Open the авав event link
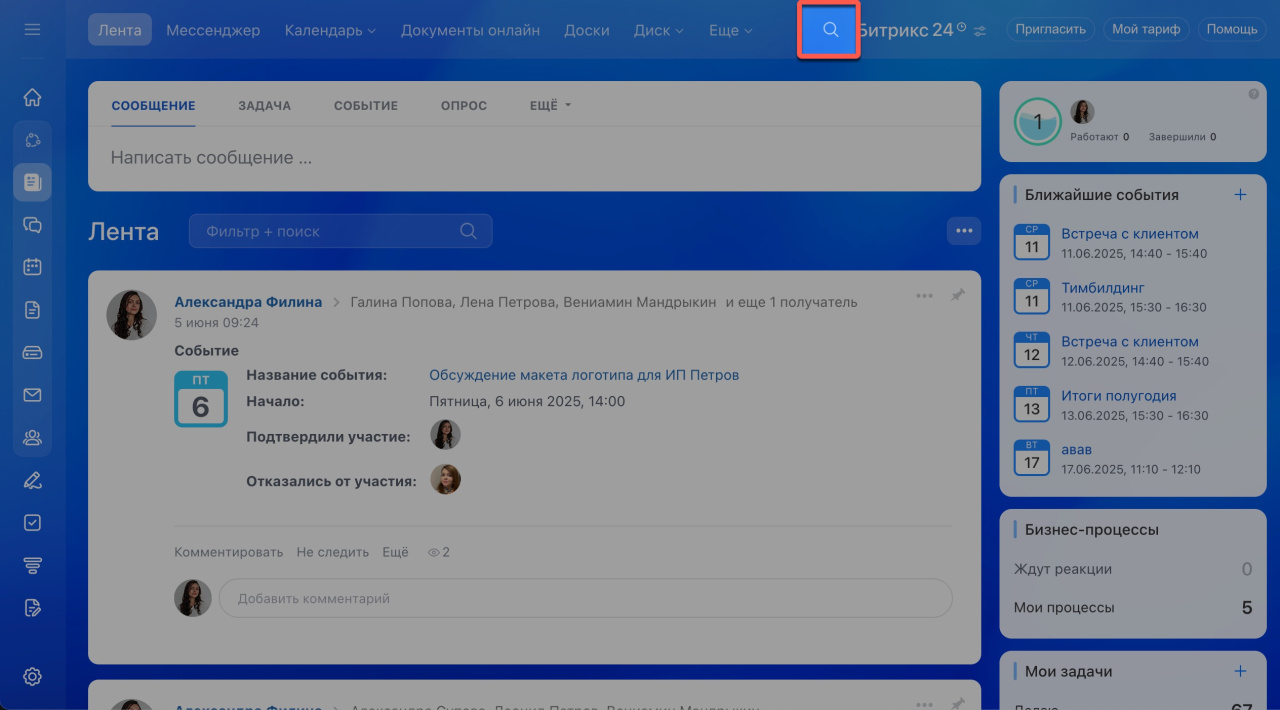Viewport: 1280px width, 710px height. point(1077,449)
